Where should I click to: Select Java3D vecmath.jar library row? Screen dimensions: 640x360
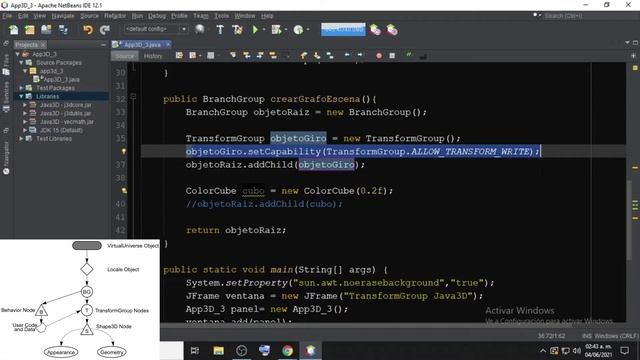(x=67, y=122)
